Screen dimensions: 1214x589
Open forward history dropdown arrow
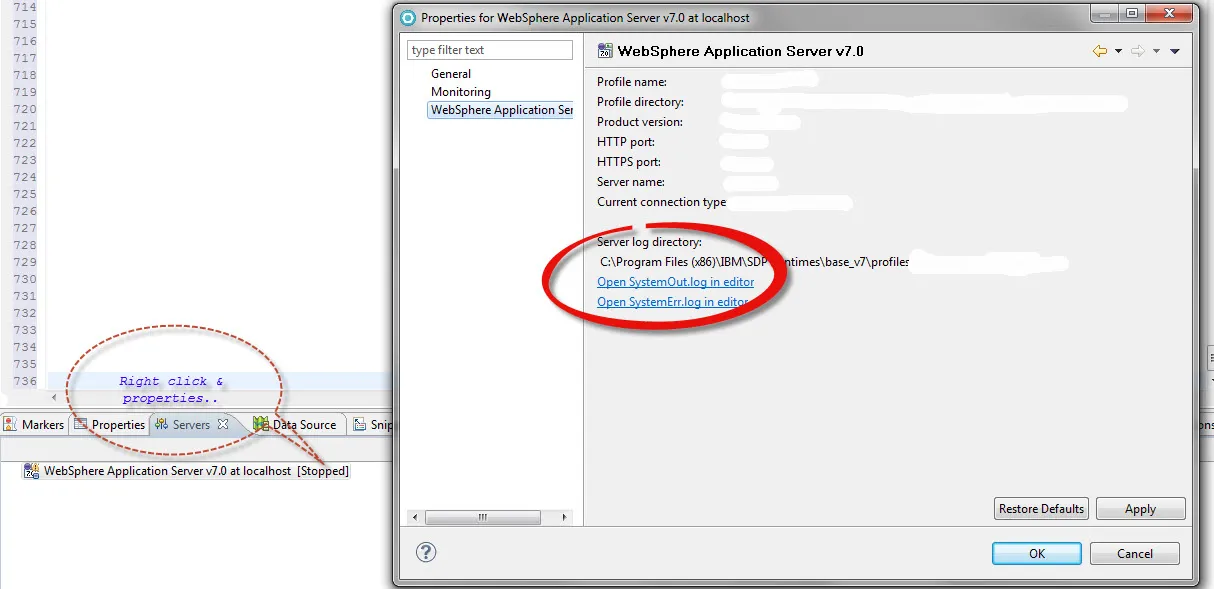[1156, 51]
